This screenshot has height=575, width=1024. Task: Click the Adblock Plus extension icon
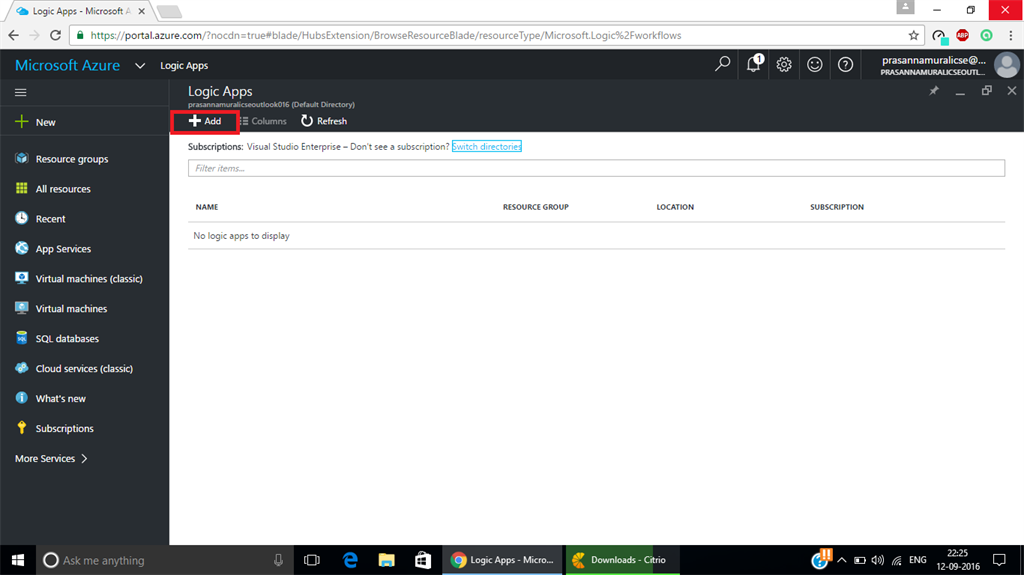click(963, 35)
